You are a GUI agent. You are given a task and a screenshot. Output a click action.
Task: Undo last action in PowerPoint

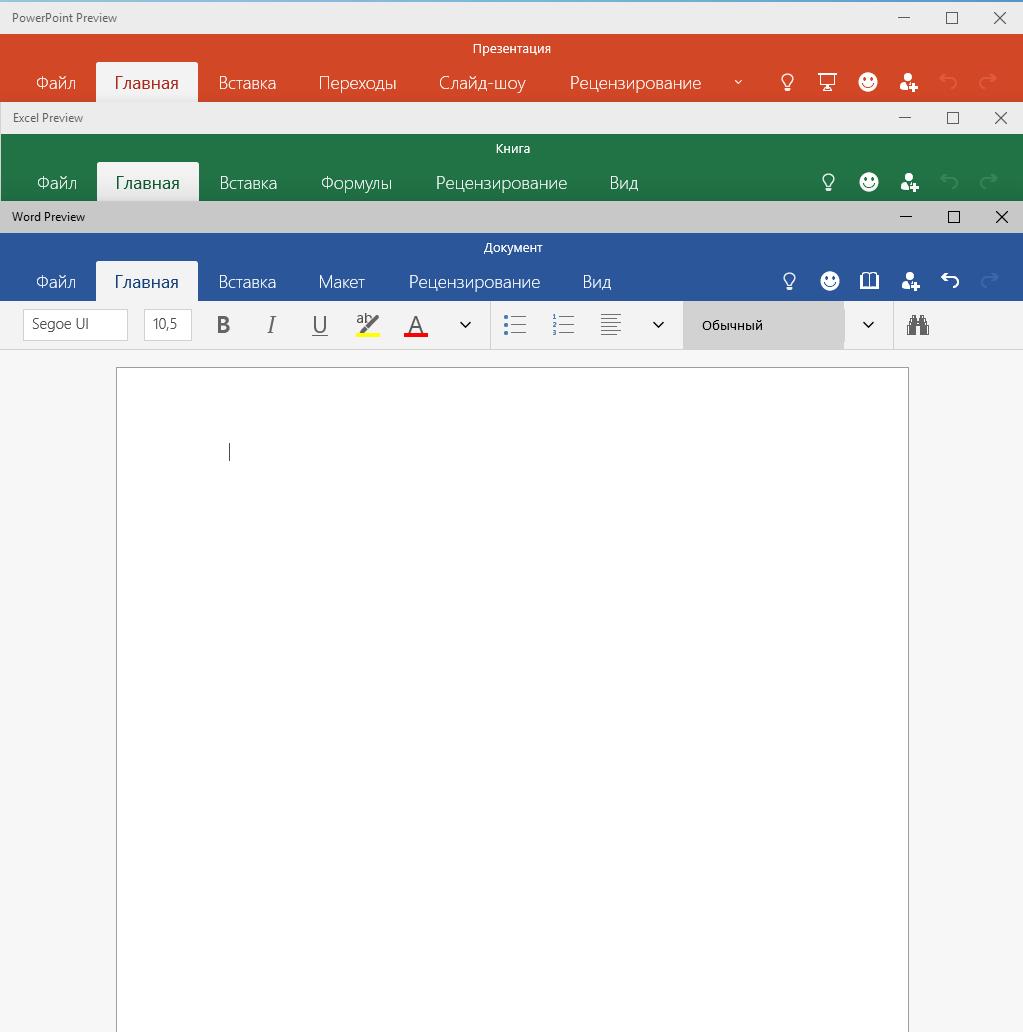pos(949,82)
